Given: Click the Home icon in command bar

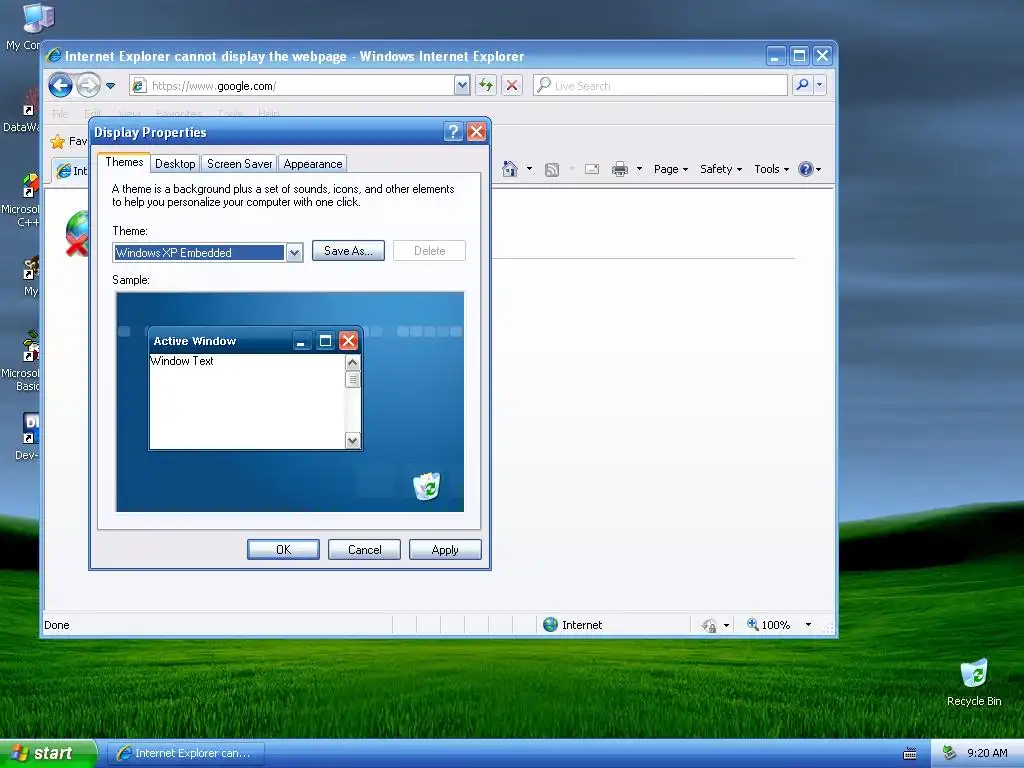Looking at the screenshot, I should coord(510,169).
